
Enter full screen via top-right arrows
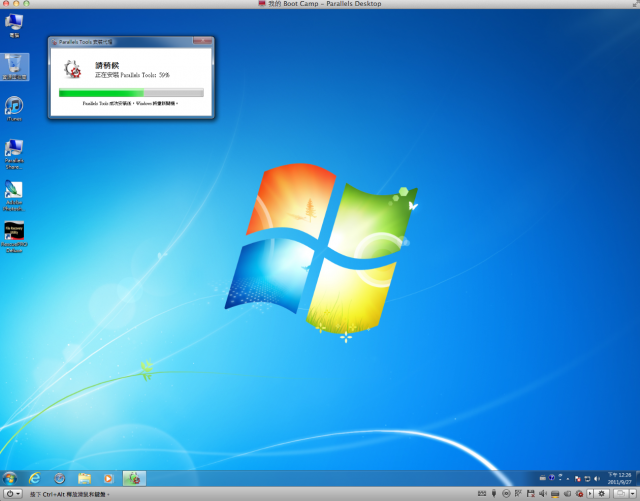tap(636, 3)
